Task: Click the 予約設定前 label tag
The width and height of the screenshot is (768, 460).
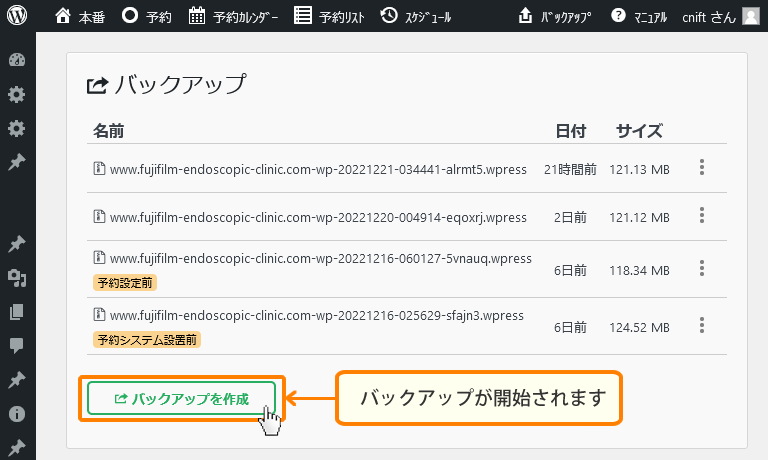Action: (125, 283)
